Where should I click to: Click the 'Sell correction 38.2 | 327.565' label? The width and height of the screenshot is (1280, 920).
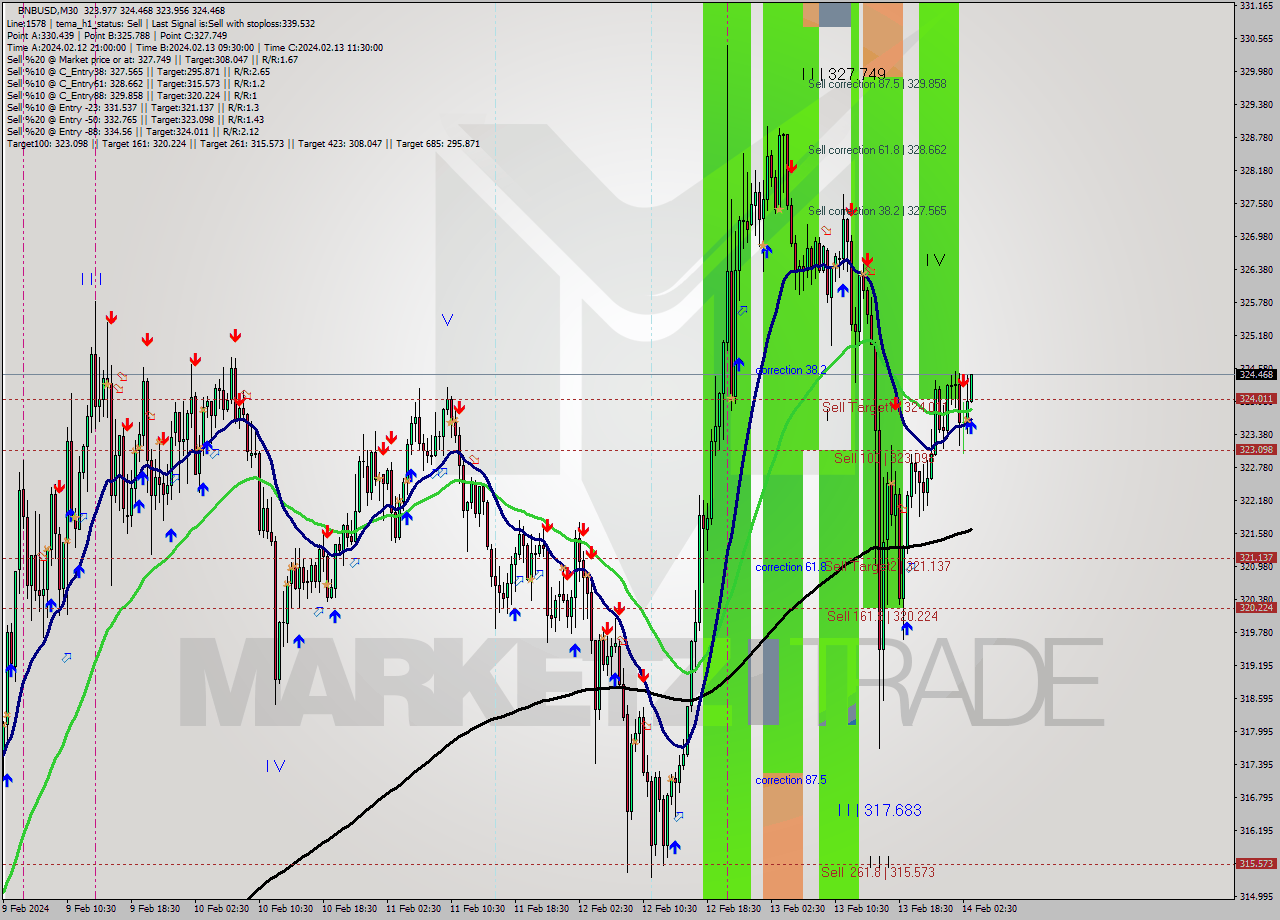tap(877, 211)
